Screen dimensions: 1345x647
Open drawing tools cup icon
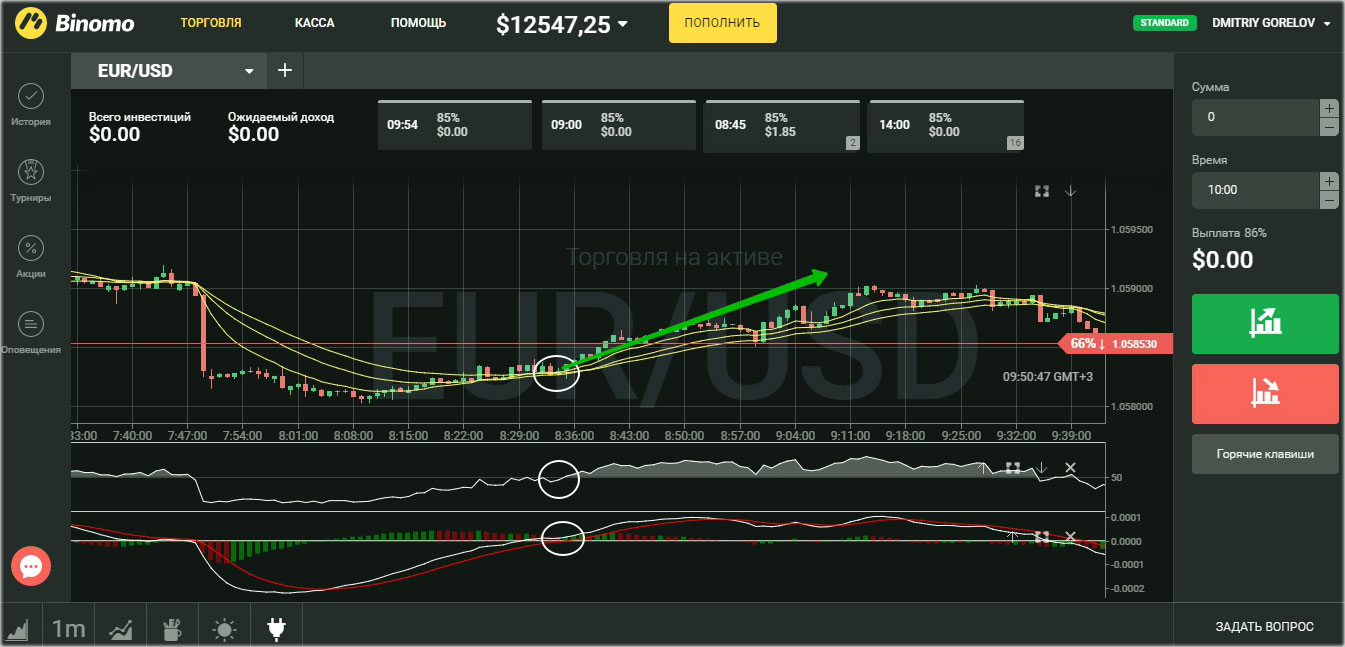pyautogui.click(x=171, y=629)
